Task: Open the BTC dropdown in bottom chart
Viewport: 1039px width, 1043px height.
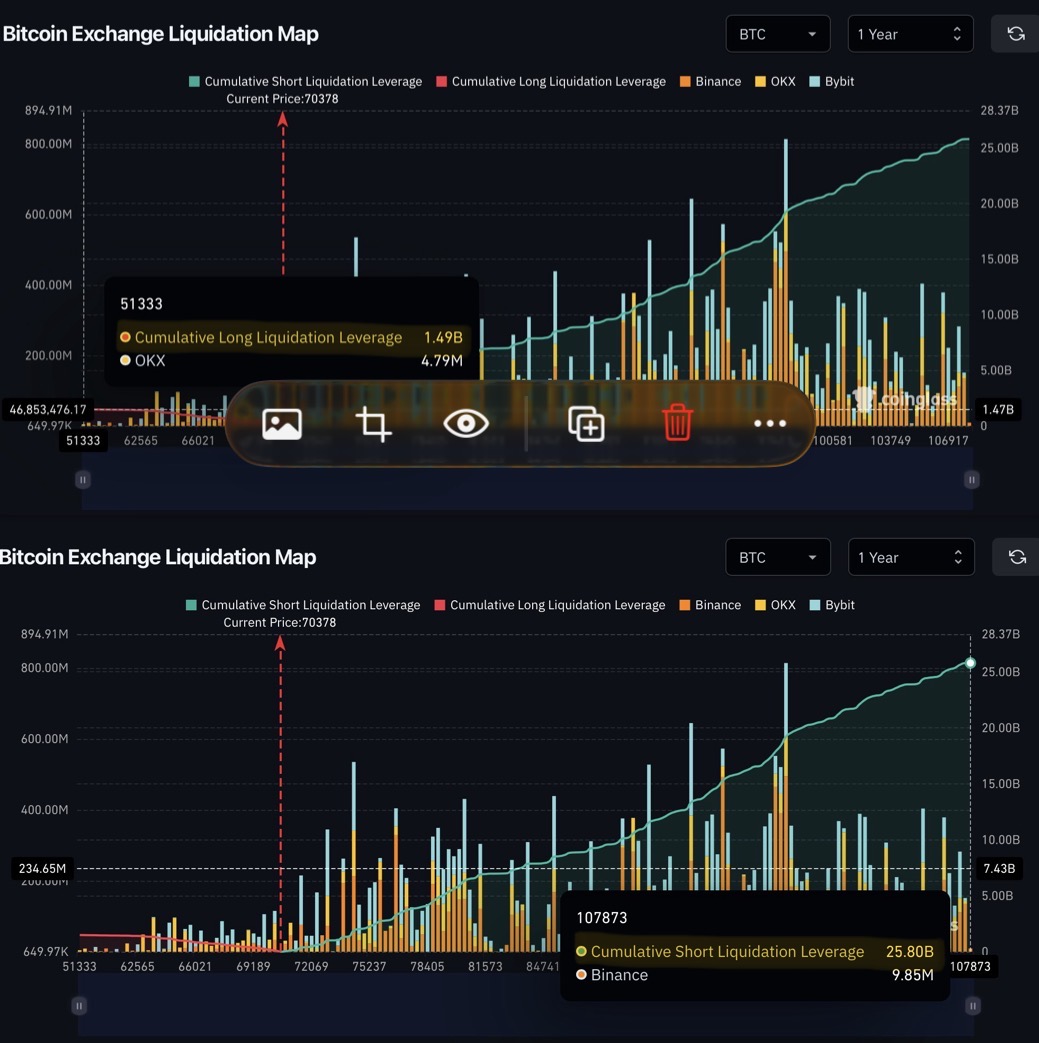Action: point(778,557)
